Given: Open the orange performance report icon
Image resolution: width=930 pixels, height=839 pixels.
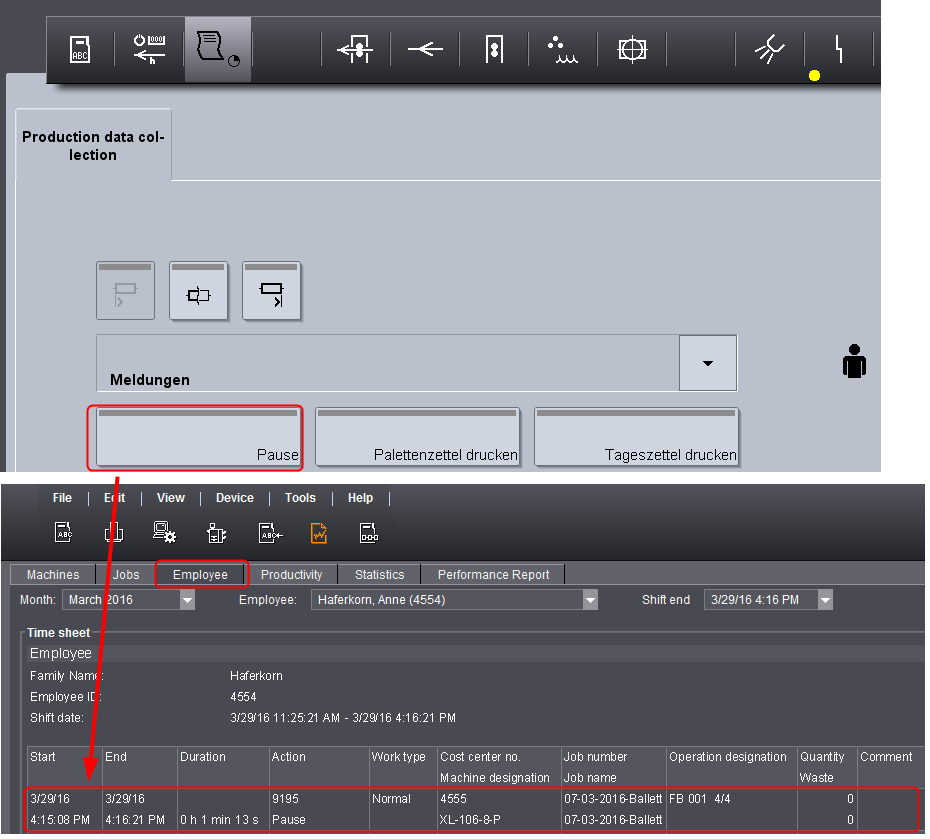Looking at the screenshot, I should (x=318, y=533).
